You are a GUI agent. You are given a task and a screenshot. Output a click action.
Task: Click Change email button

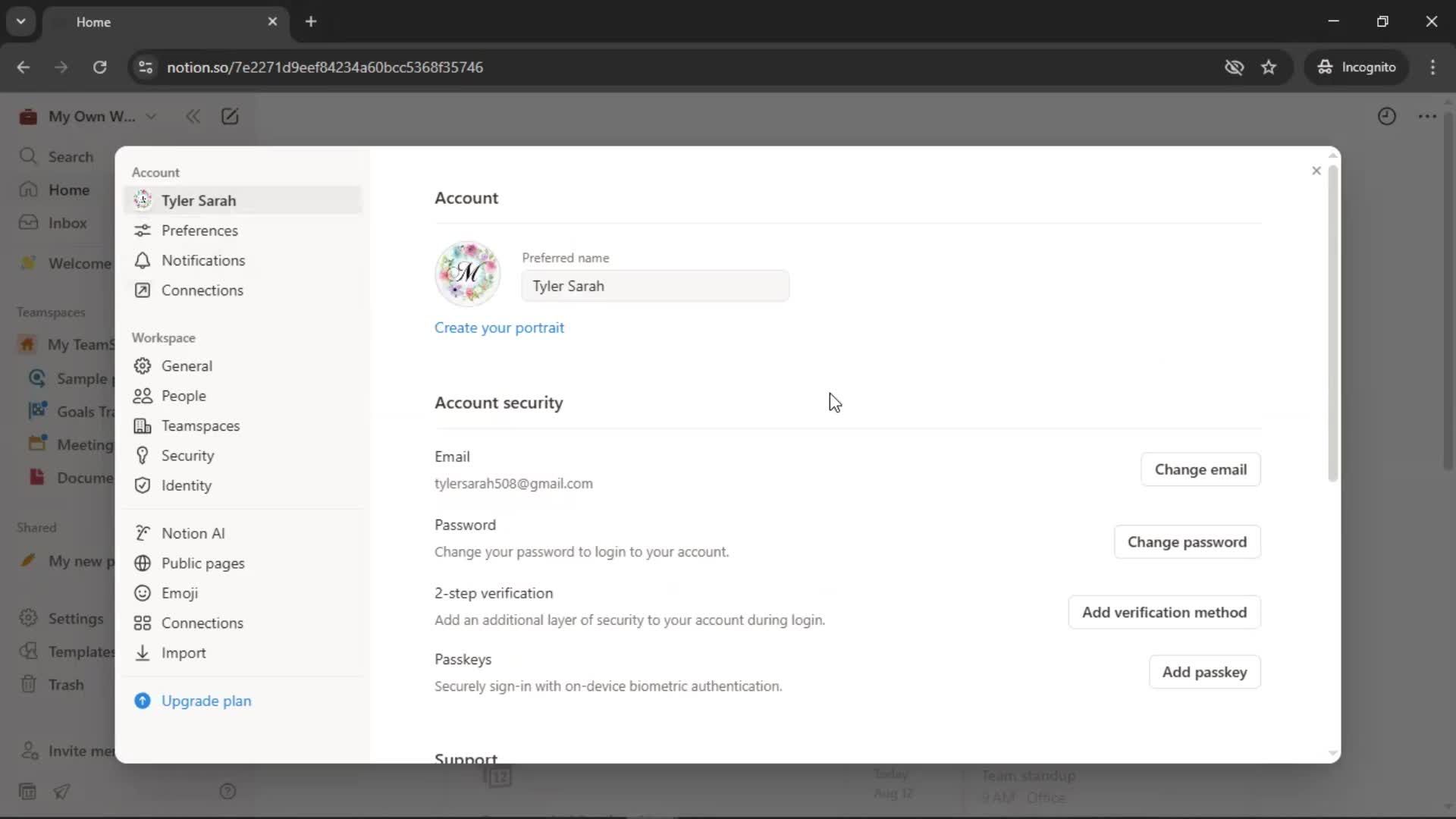1200,469
